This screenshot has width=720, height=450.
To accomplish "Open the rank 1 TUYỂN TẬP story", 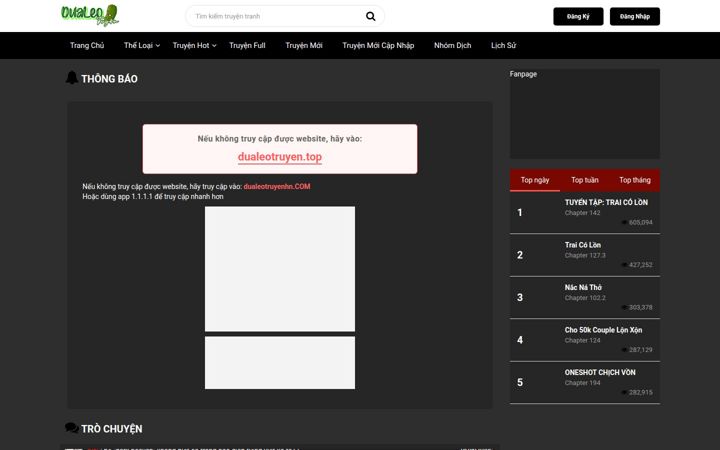I will point(606,202).
